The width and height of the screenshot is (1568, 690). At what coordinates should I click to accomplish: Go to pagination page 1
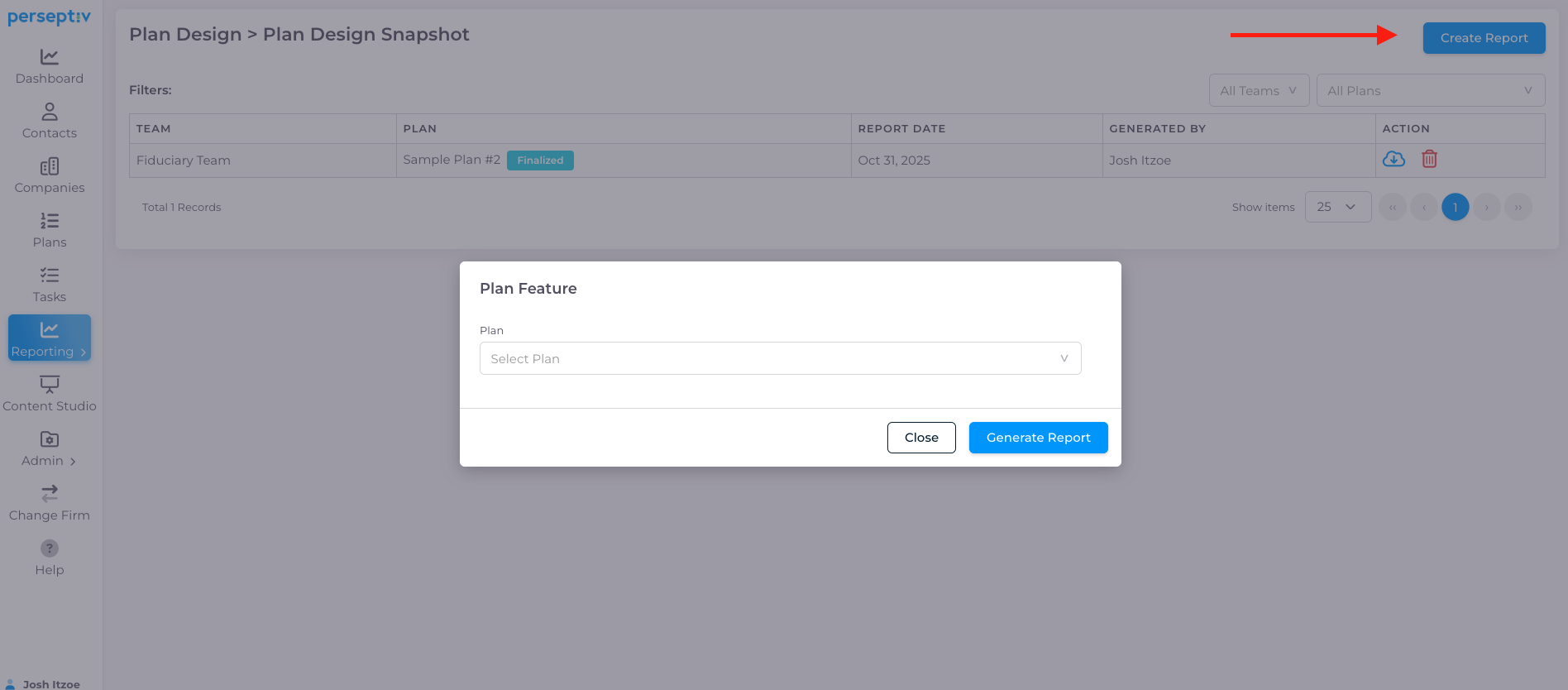tap(1456, 207)
